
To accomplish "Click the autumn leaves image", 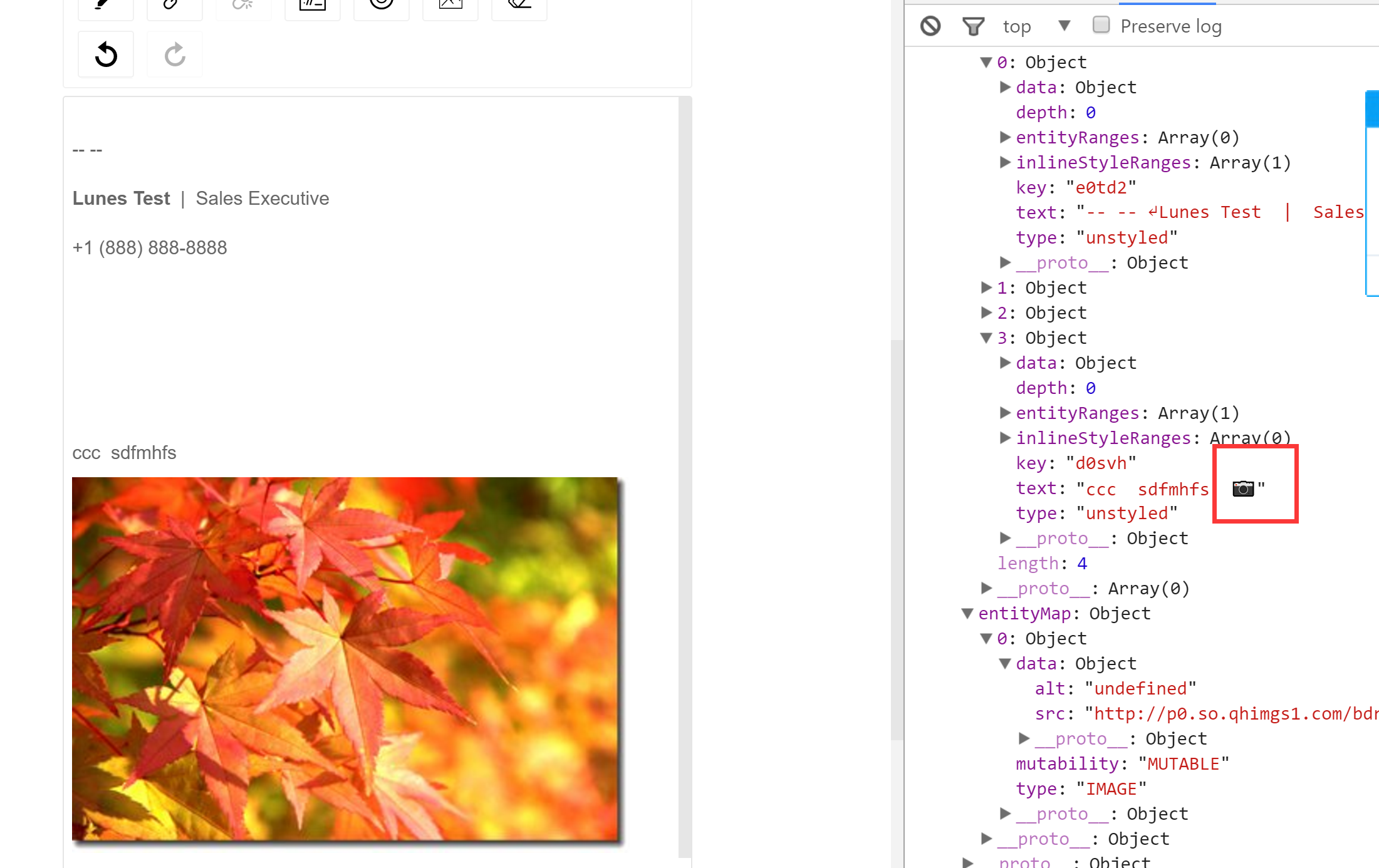I will [346, 659].
